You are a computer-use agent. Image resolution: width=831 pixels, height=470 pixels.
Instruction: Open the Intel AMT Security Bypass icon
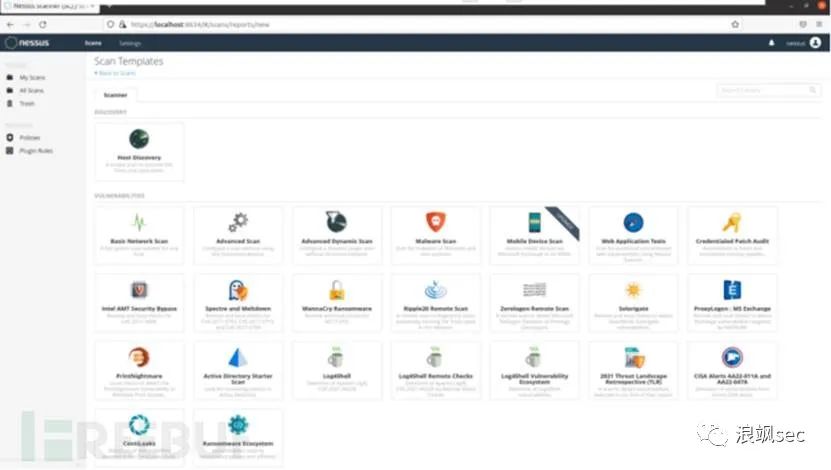[x=139, y=290]
